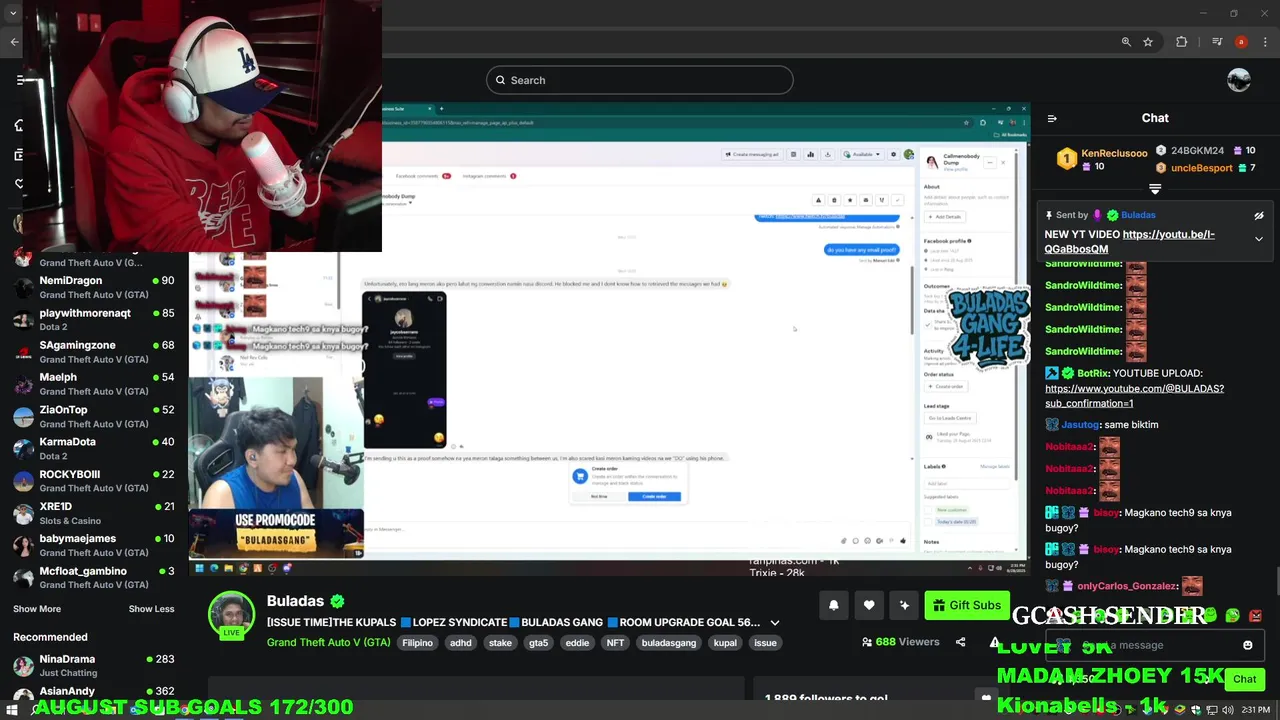Screen dimensions: 1280x720
Task: Open babymaejames channel in sidebar
Action: pyautogui.click(x=94, y=545)
